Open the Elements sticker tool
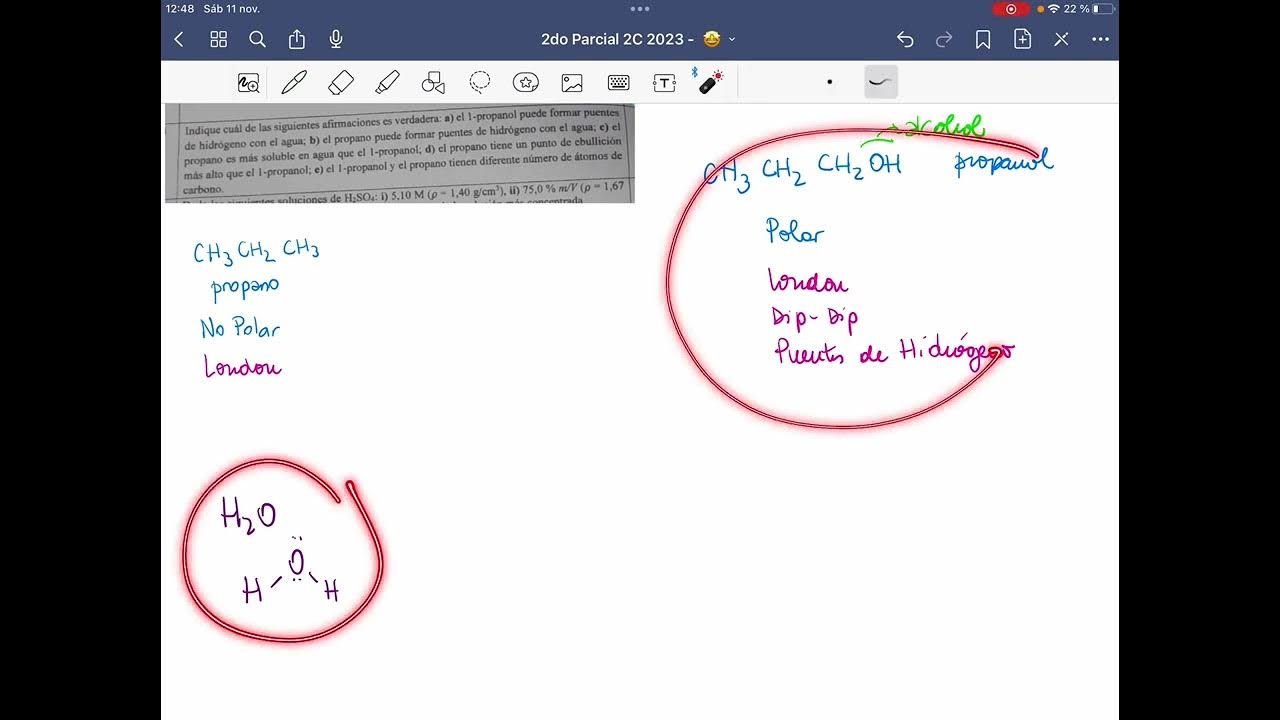1280x720 pixels. point(526,83)
